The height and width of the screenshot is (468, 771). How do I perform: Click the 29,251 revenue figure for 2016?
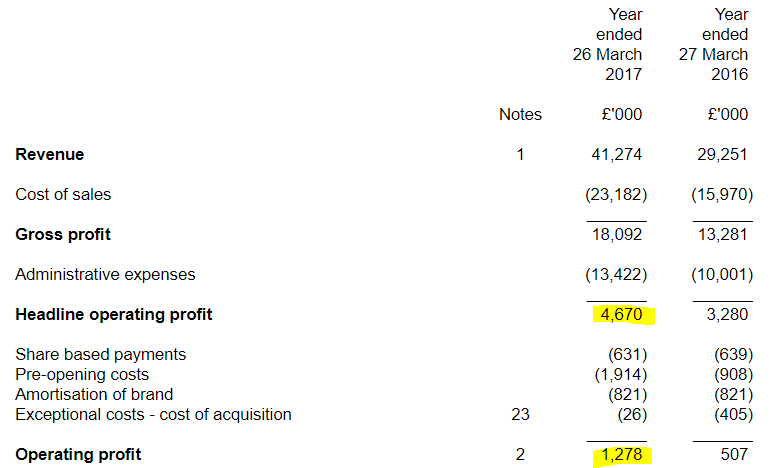pyautogui.click(x=722, y=155)
